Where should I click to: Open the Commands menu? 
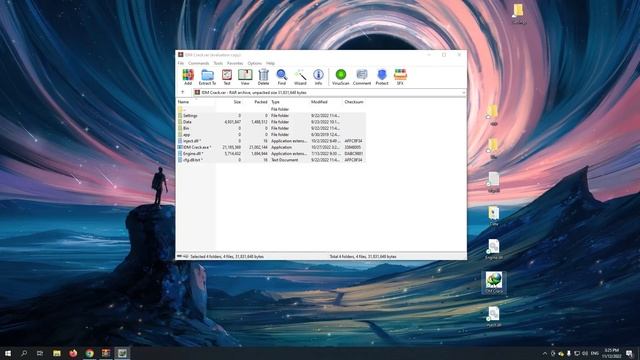(199, 63)
